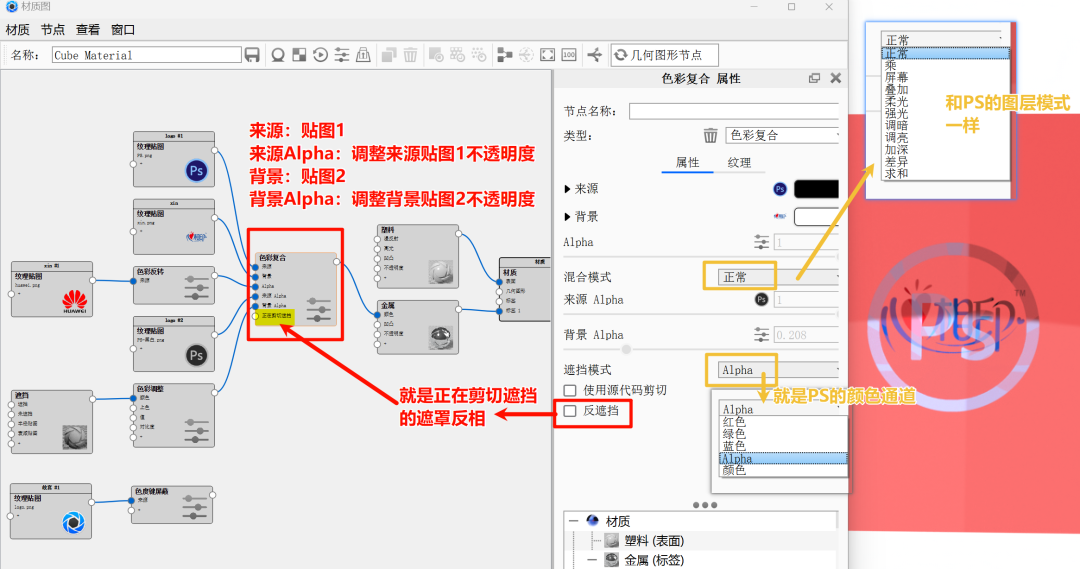Click the 100 percent zoom icon
Viewport: 1080px width, 569px height.
click(569, 55)
